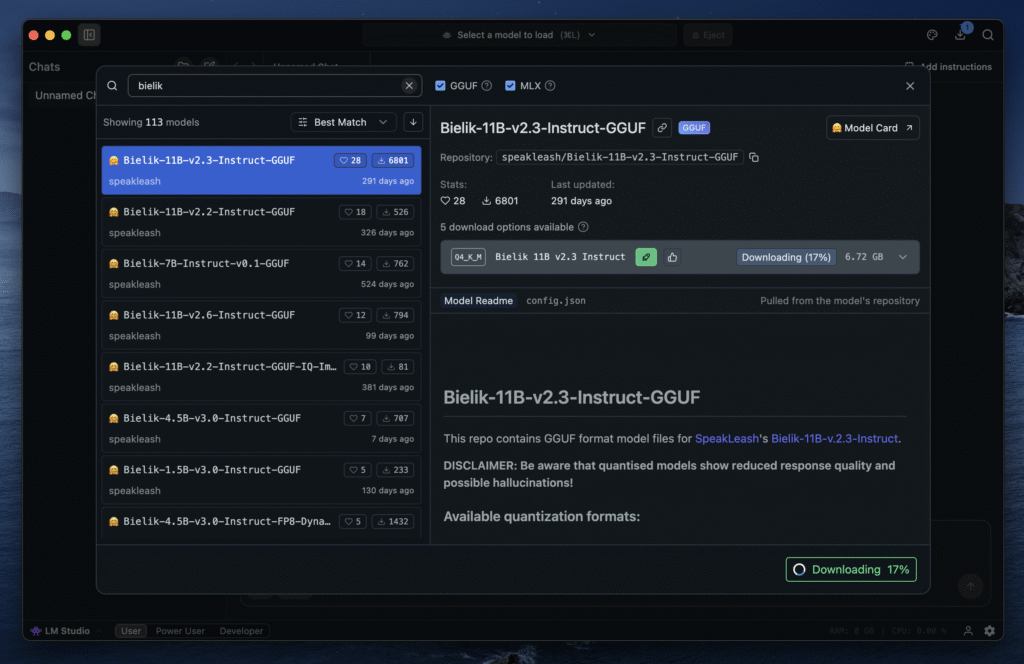
Task: Click the link icon beside model title
Action: 661,128
